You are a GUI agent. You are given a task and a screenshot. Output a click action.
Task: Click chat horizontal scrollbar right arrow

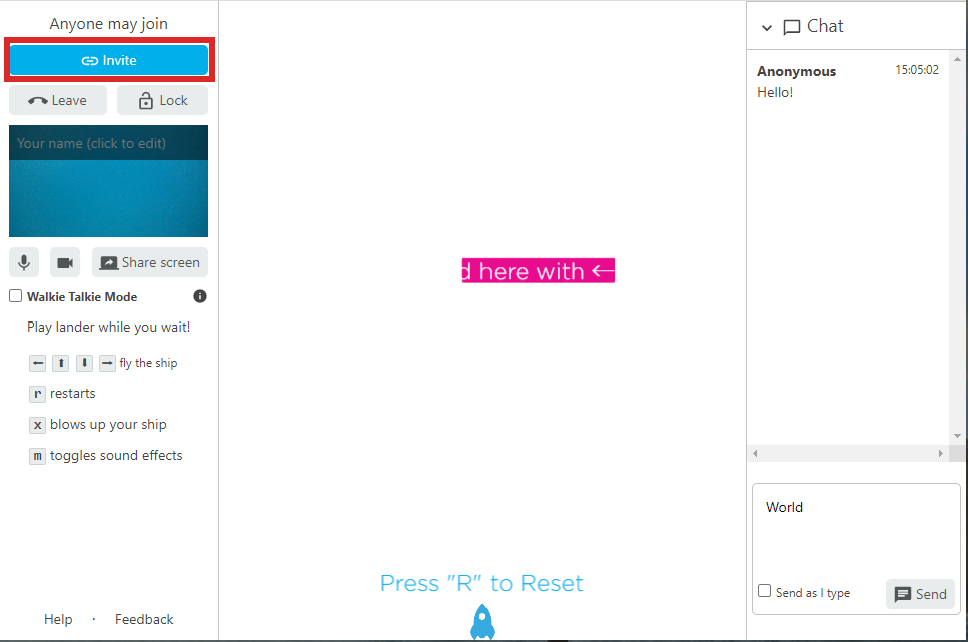point(940,454)
